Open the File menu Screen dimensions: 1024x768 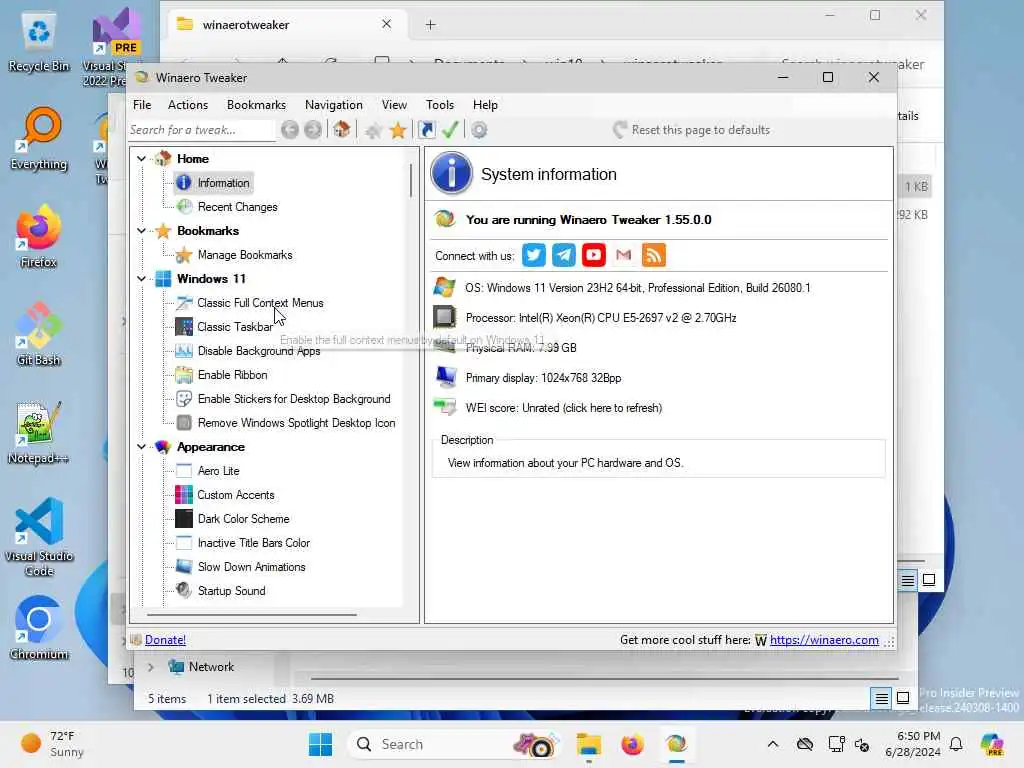[142, 105]
